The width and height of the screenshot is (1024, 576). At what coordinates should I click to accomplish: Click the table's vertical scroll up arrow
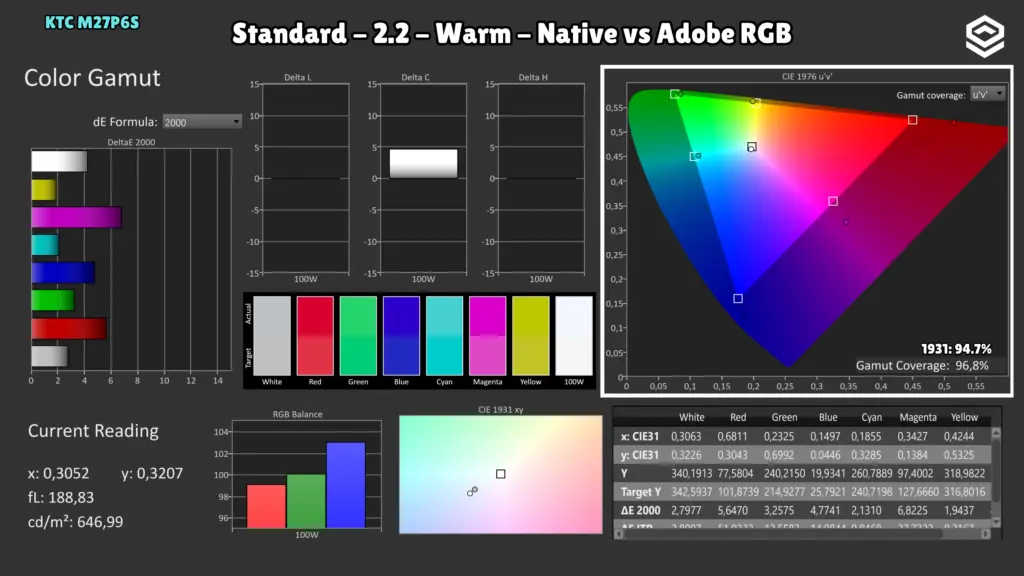[x=996, y=433]
